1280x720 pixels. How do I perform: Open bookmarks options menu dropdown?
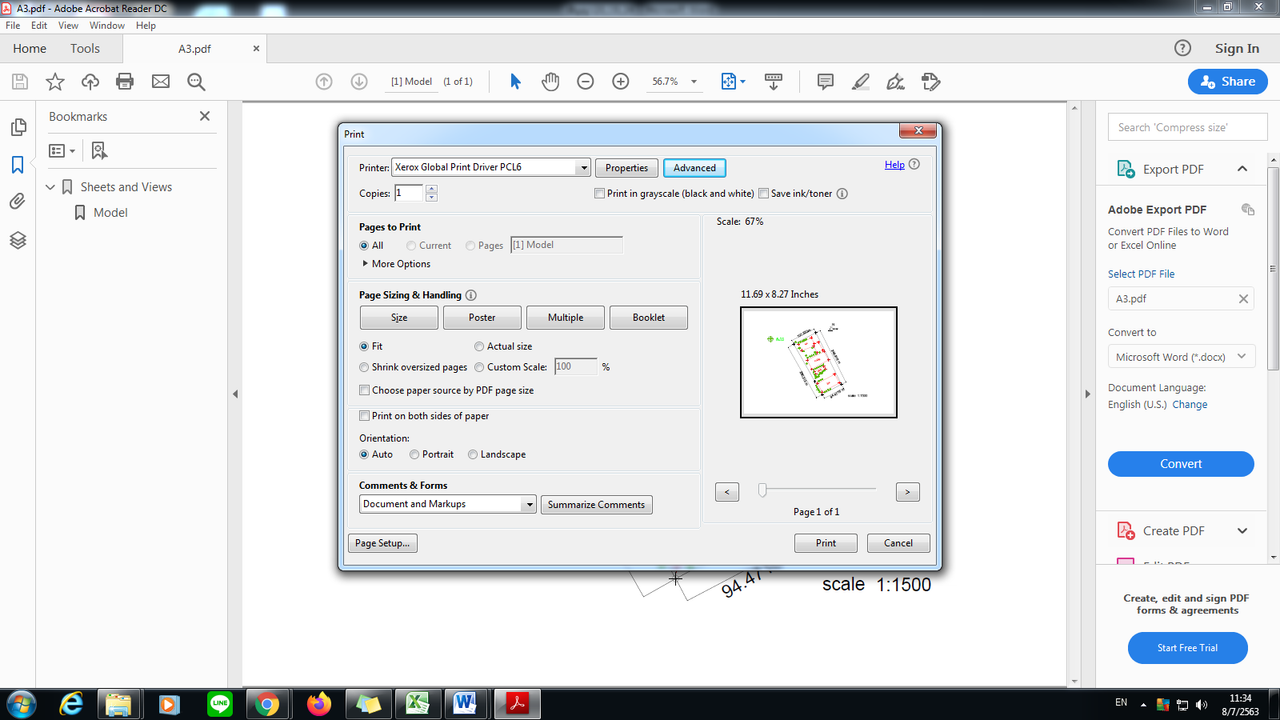pos(62,151)
